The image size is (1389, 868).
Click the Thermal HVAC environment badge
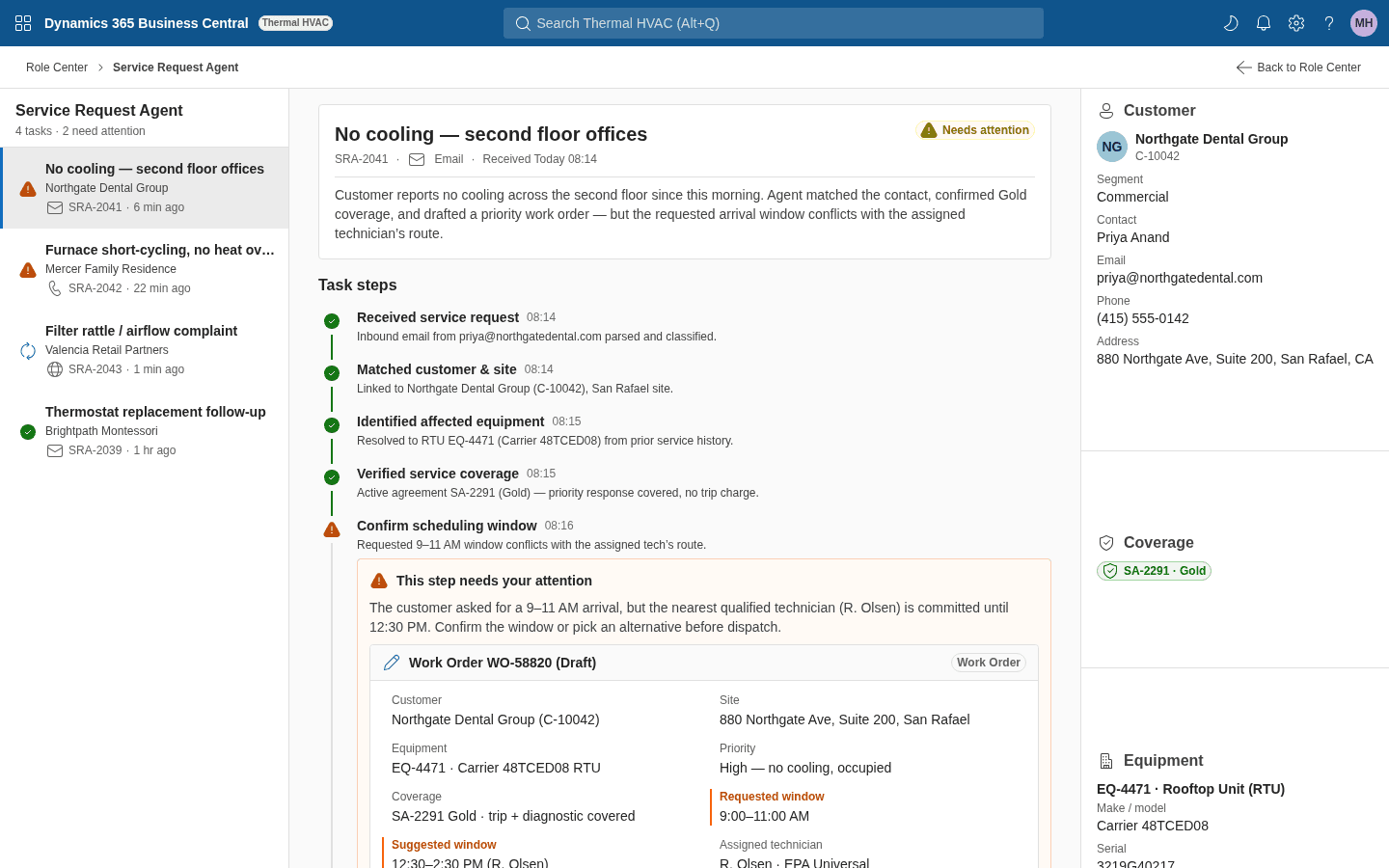pyautogui.click(x=295, y=23)
